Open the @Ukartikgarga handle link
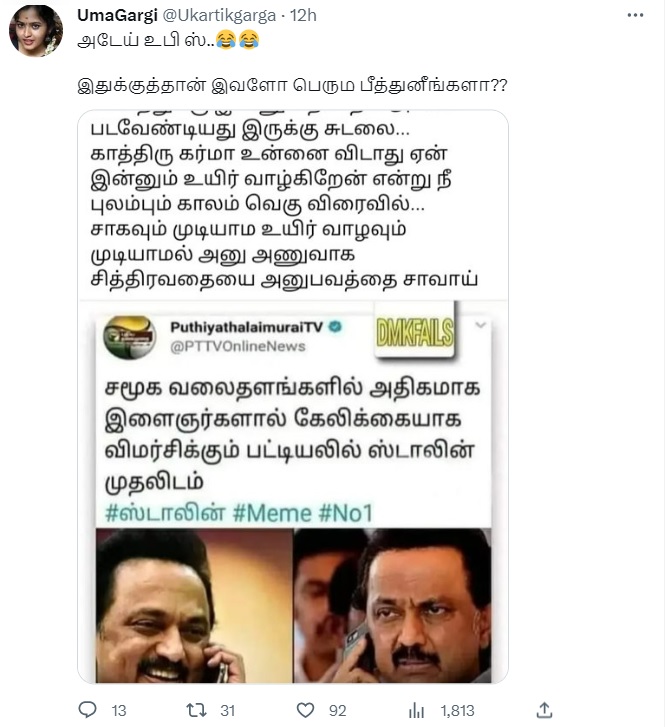The height and width of the screenshot is (727, 666). coord(219,15)
